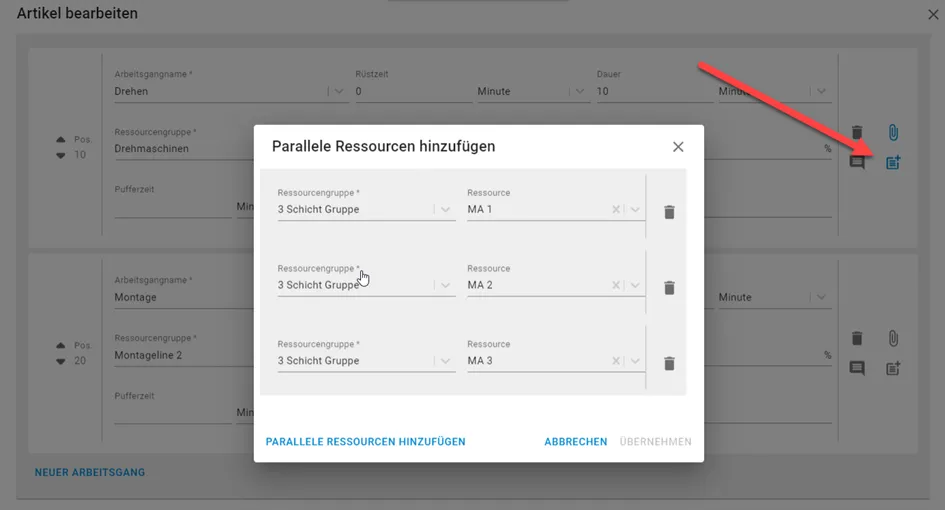Delete the Drehen operation via trash icon
Screen dimensions: 945x510
[856, 132]
